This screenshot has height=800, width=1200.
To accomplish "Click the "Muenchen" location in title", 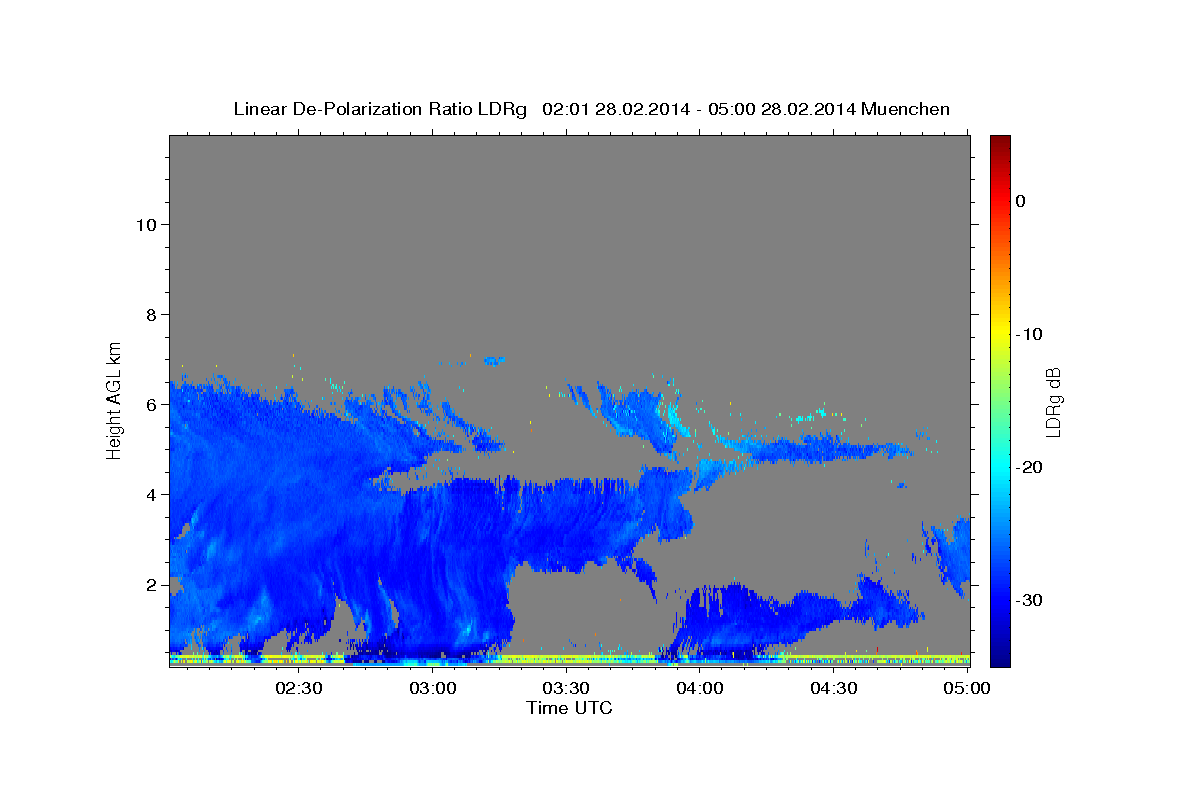I will pyautogui.click(x=906, y=109).
